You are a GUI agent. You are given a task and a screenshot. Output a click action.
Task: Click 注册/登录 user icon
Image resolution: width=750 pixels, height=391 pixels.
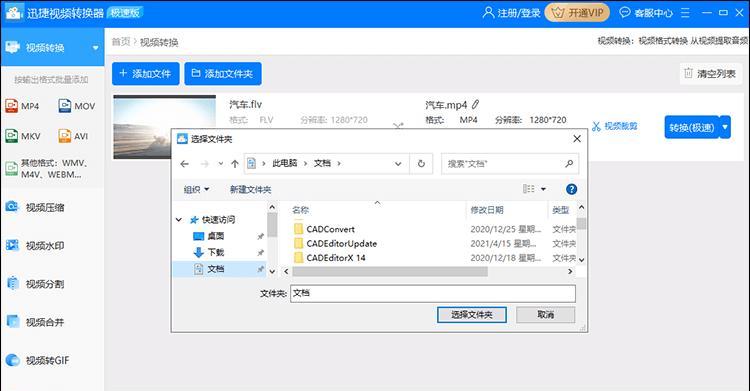click(488, 12)
